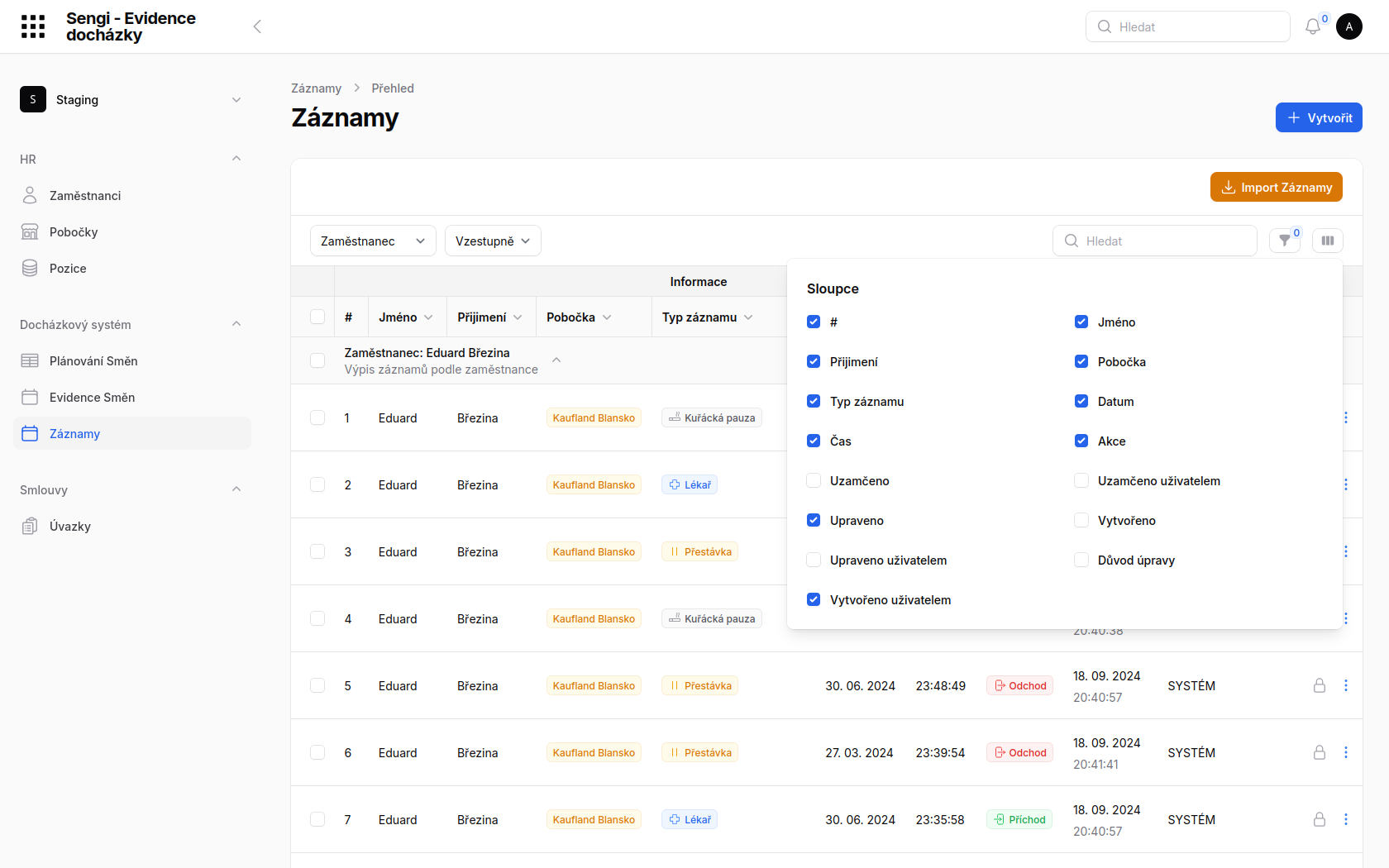Viewport: 1389px width, 868px height.
Task: Collapse the sidebar with the left chevron
Action: [x=257, y=26]
